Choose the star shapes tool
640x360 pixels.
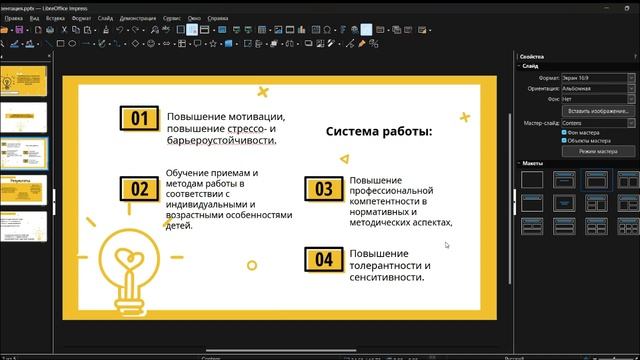tap(213, 43)
